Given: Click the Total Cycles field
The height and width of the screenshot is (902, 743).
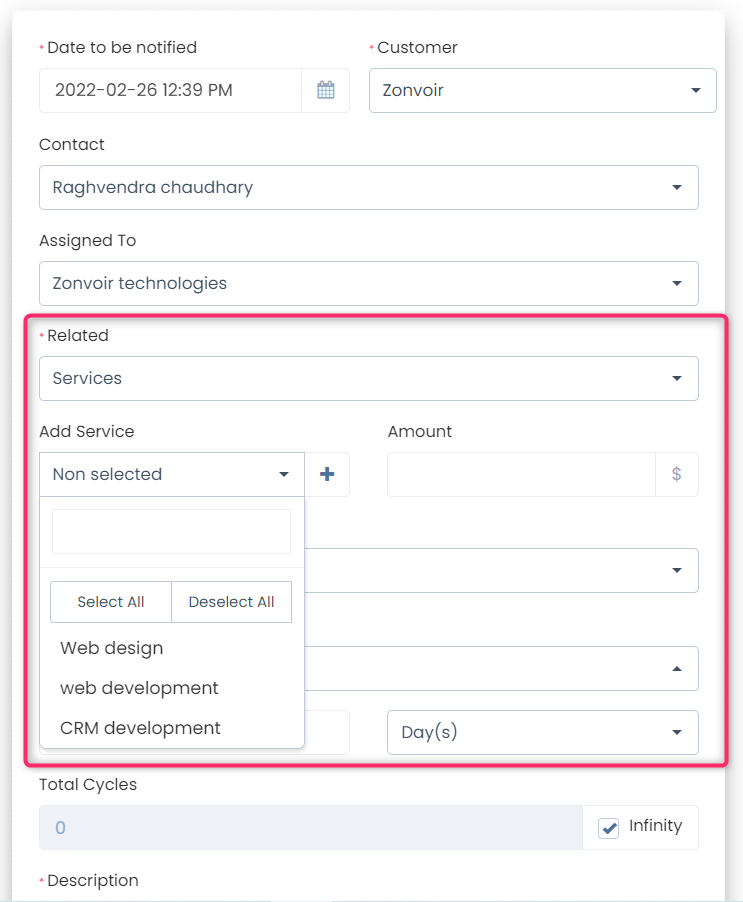Looking at the screenshot, I should pos(310,828).
